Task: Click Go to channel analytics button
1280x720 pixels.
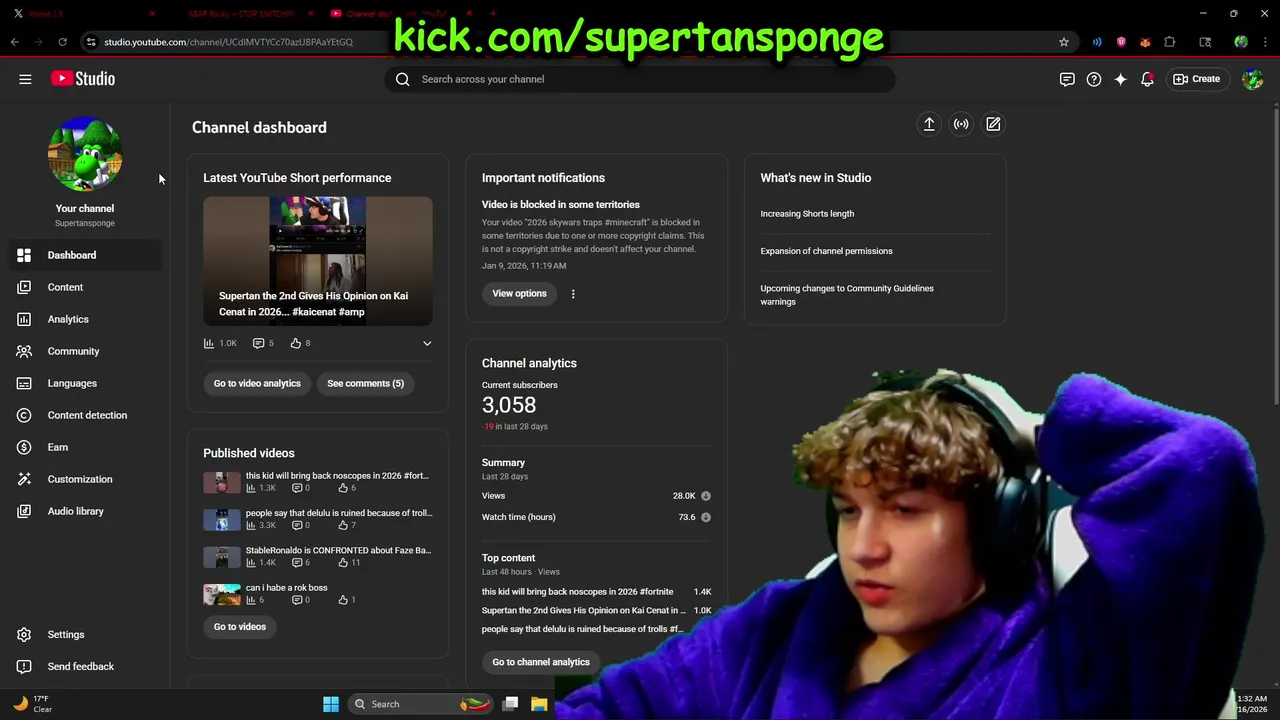Action: (541, 662)
